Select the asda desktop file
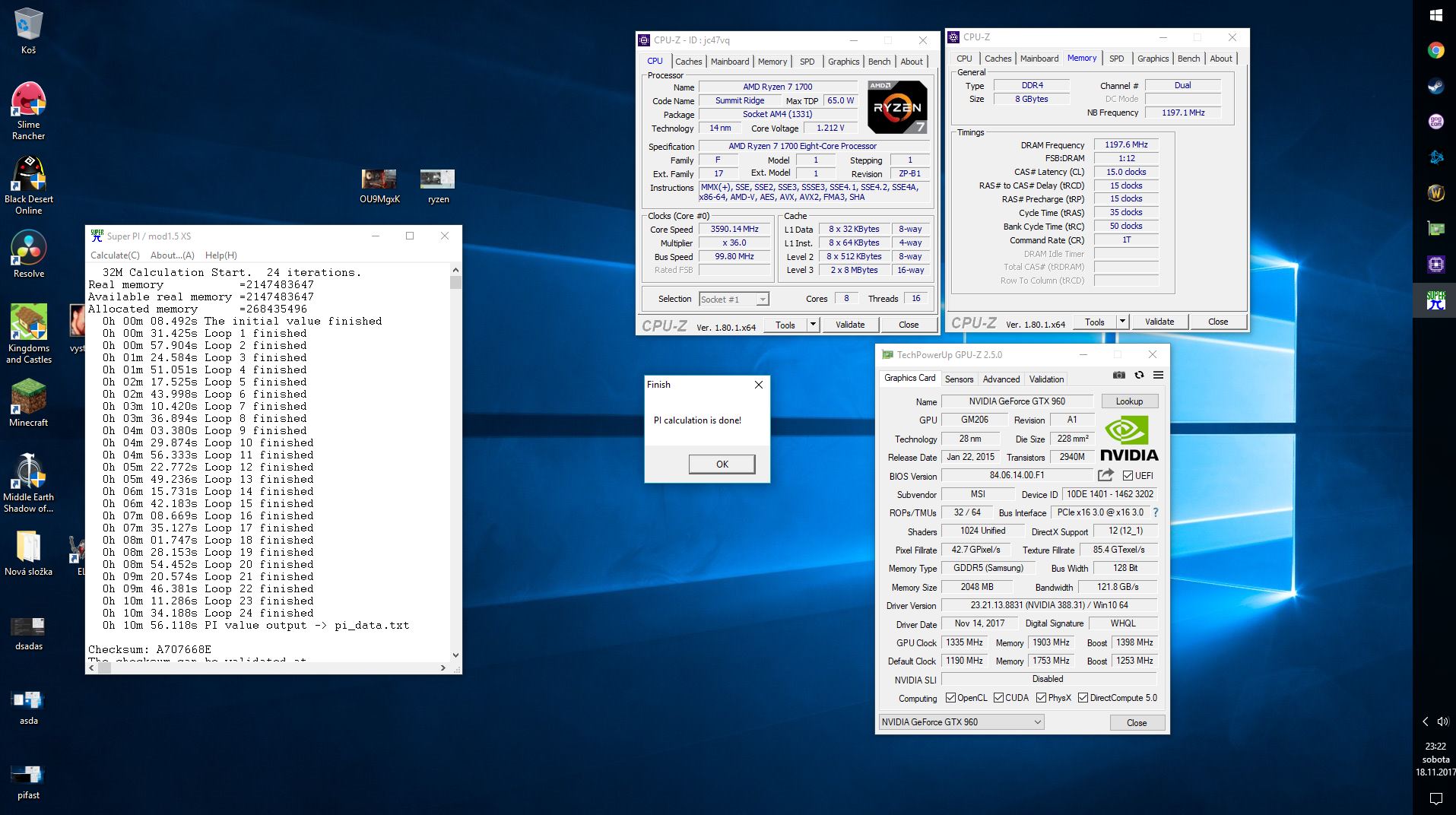The image size is (1456, 815). click(28, 708)
